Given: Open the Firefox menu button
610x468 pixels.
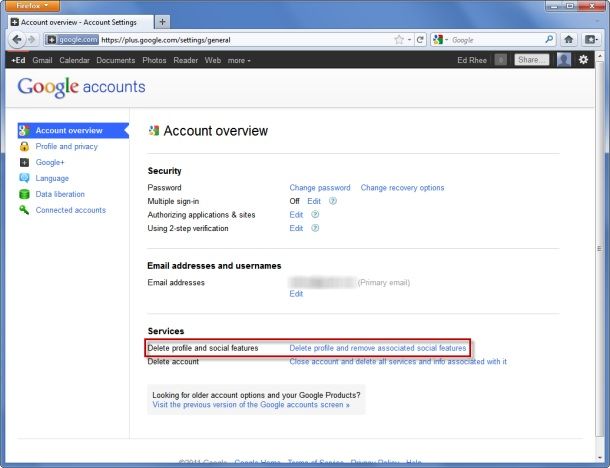Looking at the screenshot, I should click(x=32, y=5).
